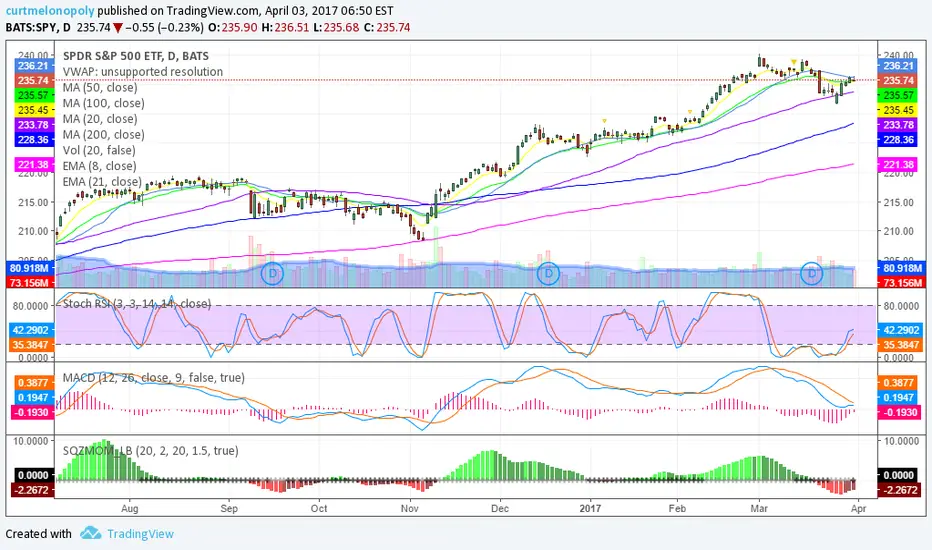Click the −0.55 (−0.23%) change text
Viewport: 932px width, 550px height.
(x=164, y=27)
